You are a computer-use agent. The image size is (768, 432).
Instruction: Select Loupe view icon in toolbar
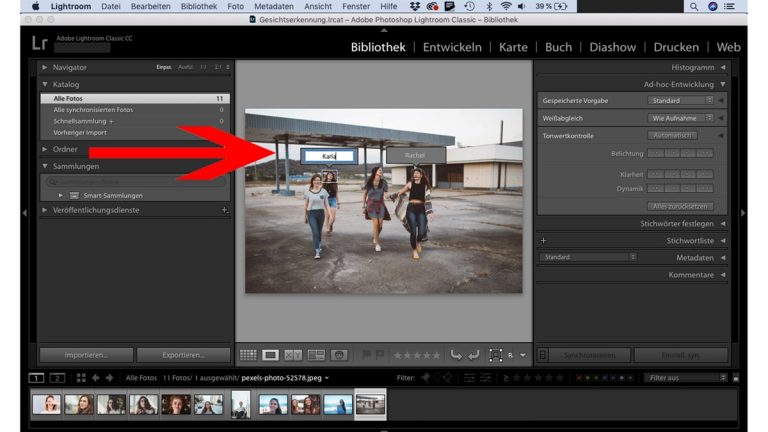tap(271, 354)
